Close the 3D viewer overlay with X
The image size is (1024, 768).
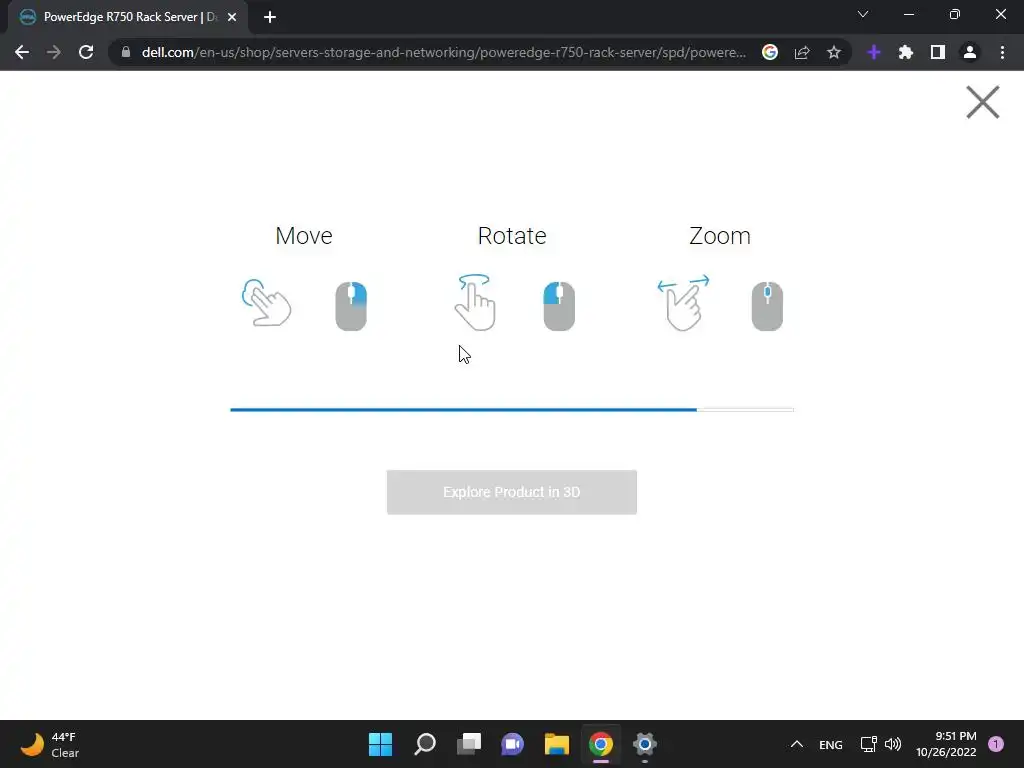(x=982, y=102)
